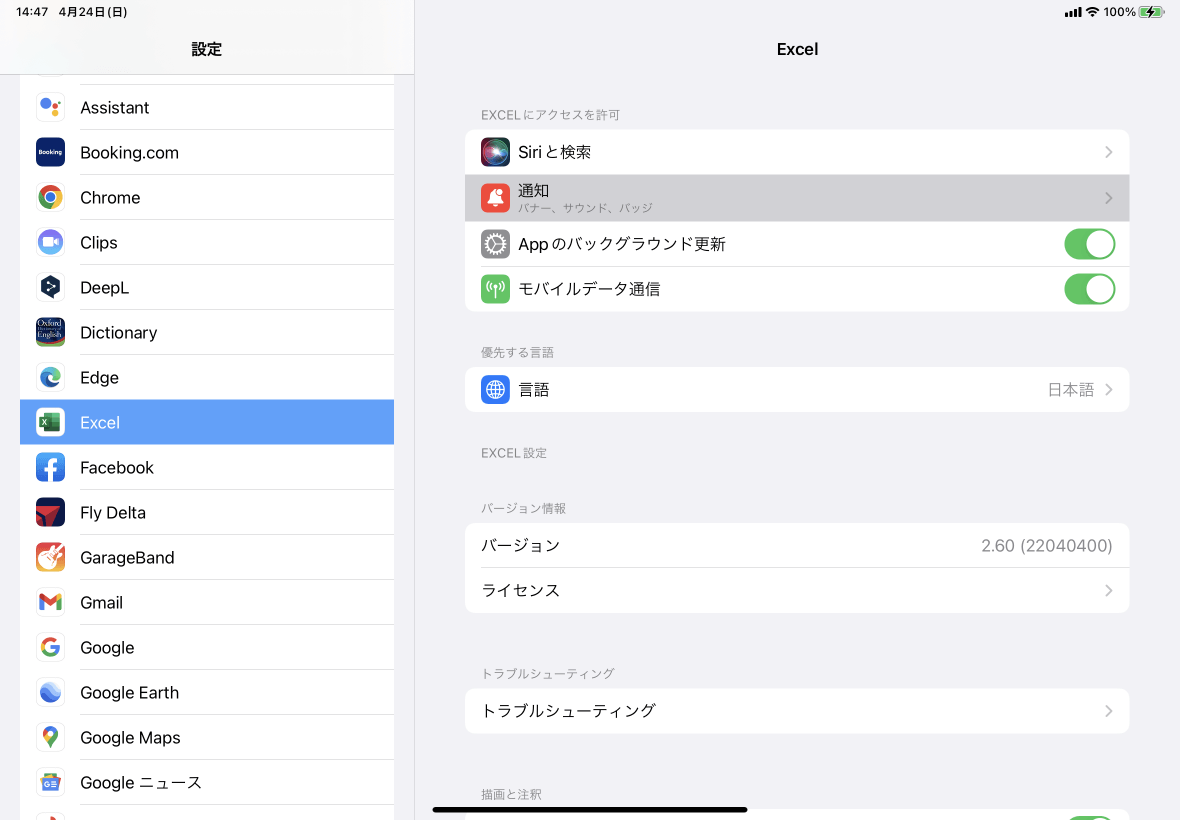Viewport: 1180px width, 820px height.
Task: Select Dictionary in settings list
Action: [207, 333]
